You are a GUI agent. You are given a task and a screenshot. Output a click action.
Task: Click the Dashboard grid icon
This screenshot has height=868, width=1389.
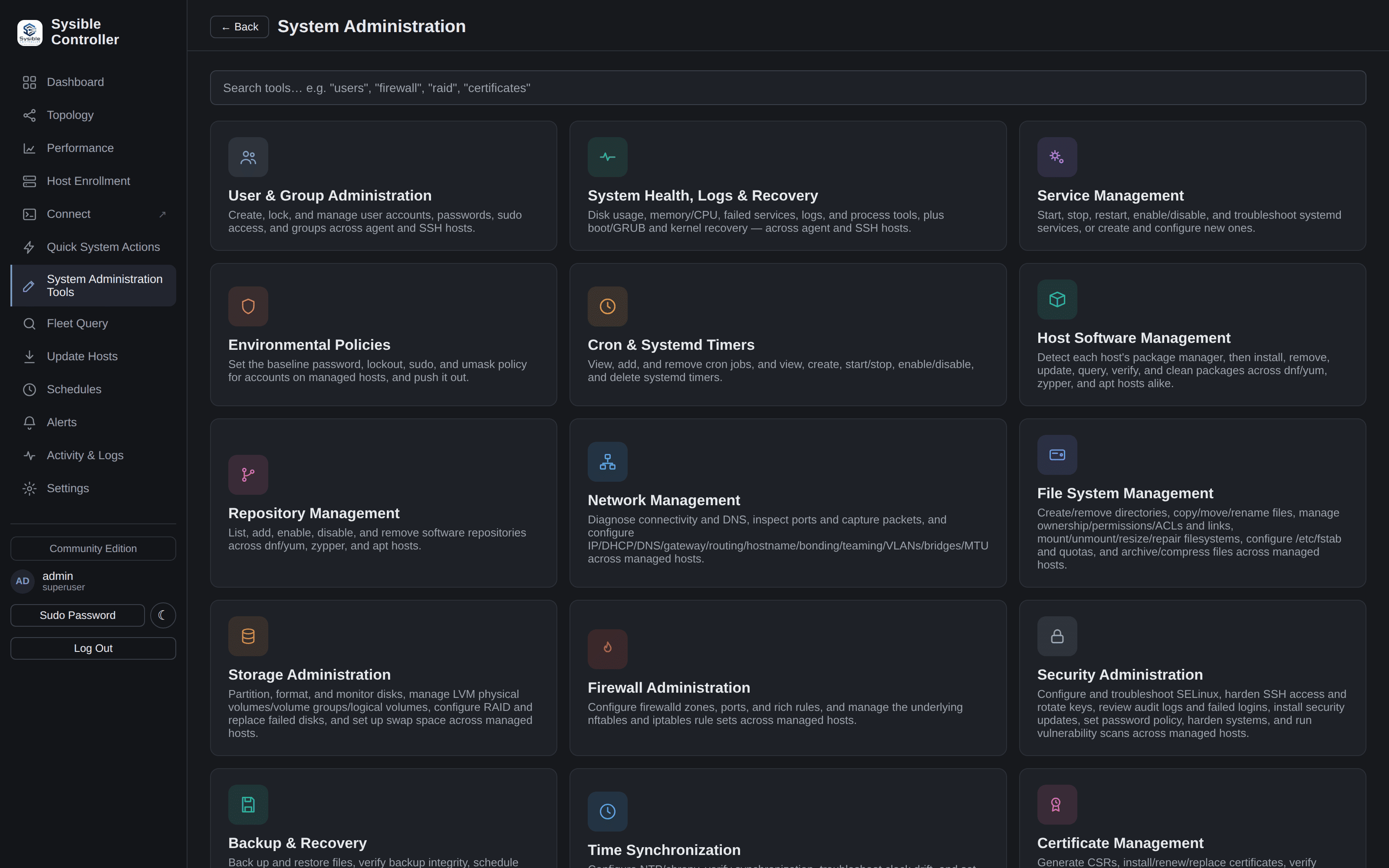[x=29, y=82]
